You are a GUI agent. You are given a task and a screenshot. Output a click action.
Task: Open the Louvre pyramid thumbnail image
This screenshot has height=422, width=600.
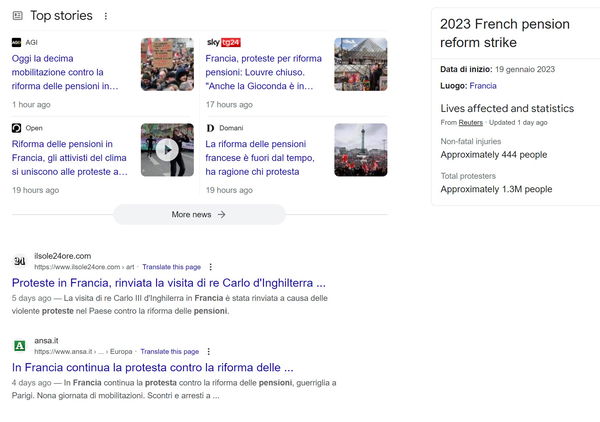coord(361,64)
